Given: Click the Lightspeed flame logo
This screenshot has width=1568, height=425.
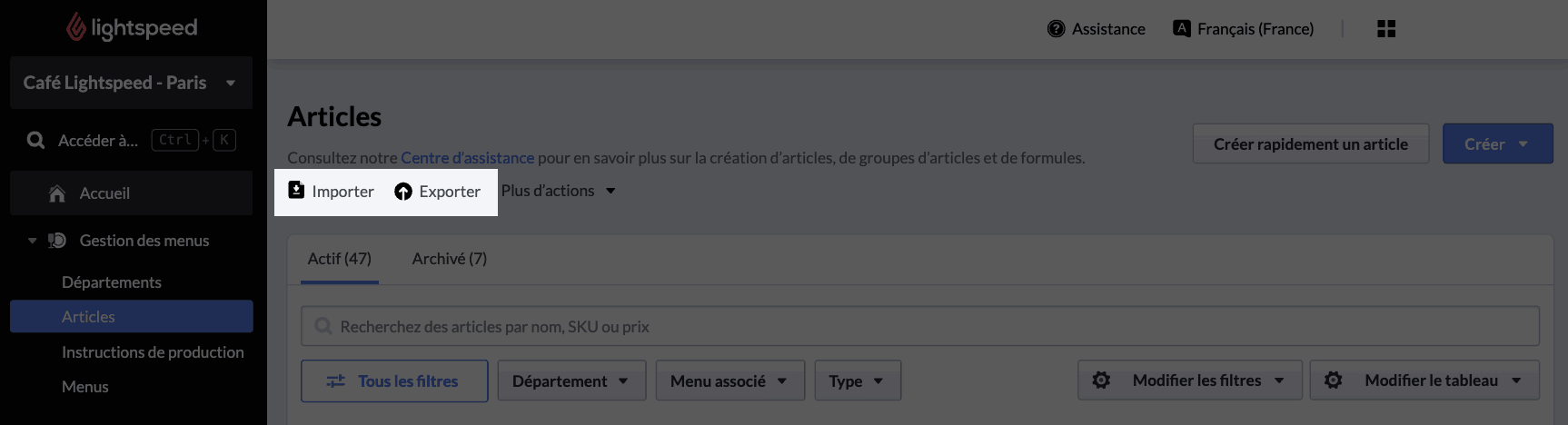Looking at the screenshot, I should (76, 27).
